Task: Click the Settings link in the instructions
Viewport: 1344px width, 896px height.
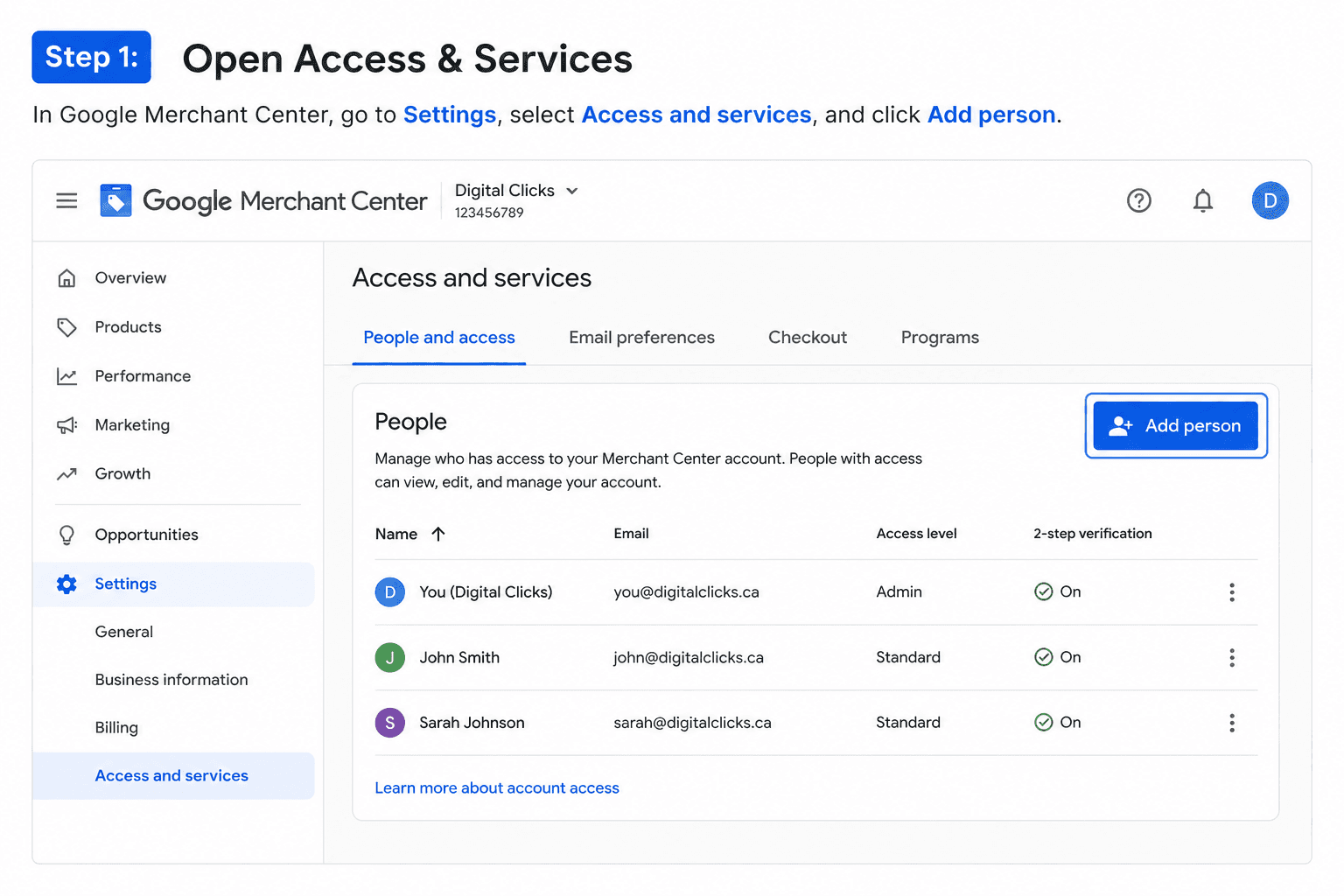Action: (x=450, y=115)
